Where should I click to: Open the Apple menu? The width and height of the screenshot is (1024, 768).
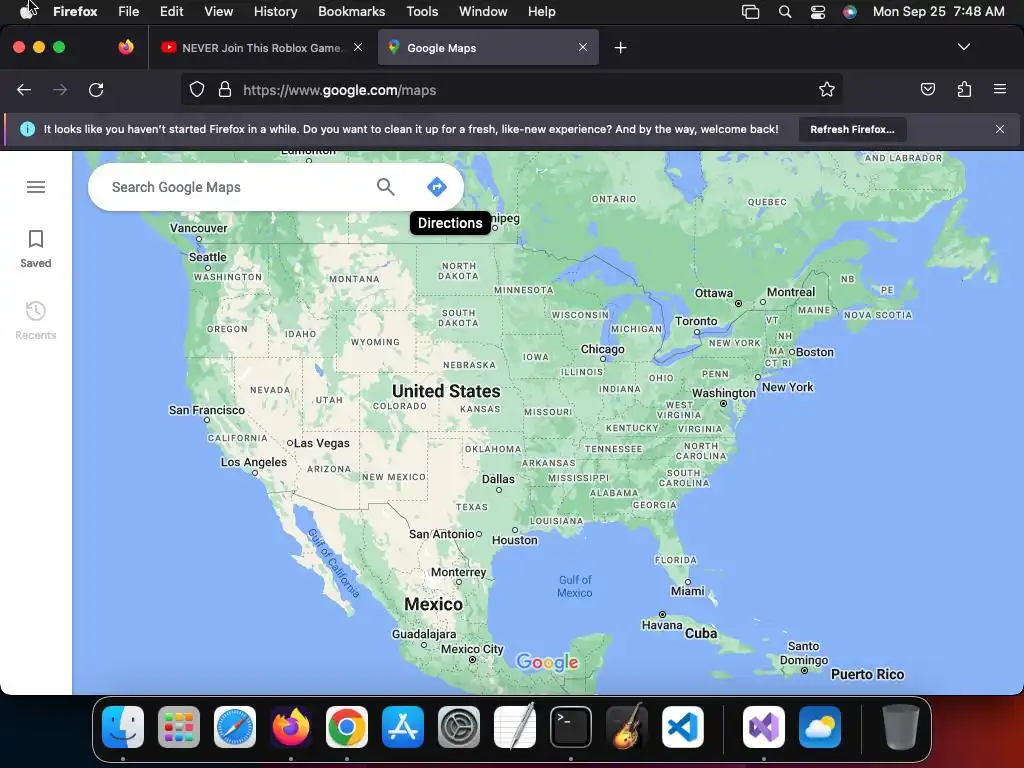coord(26,12)
